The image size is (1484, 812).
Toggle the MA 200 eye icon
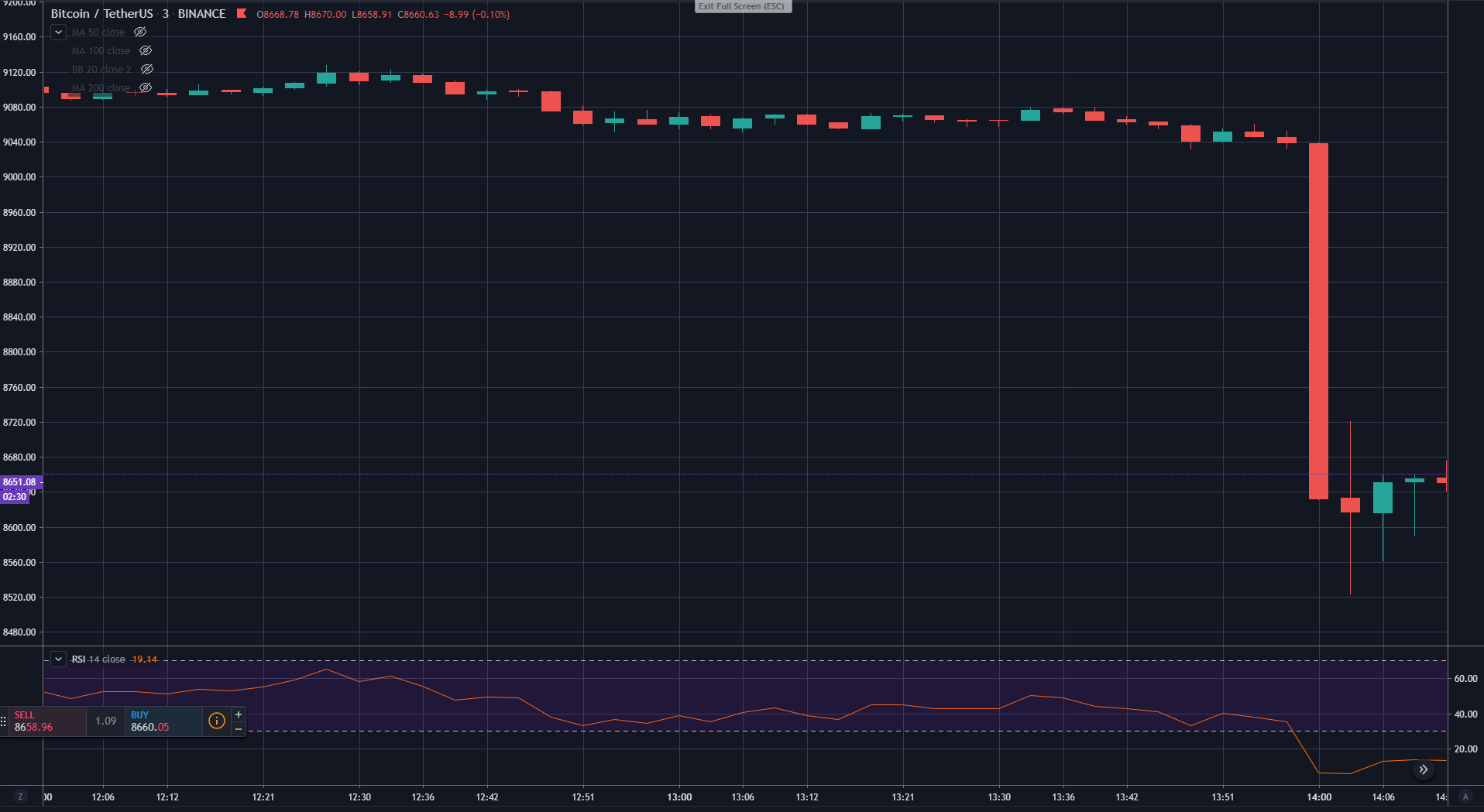[146, 88]
